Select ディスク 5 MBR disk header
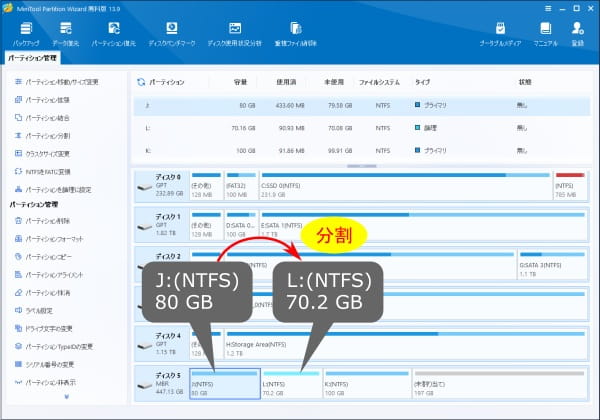 click(x=162, y=384)
